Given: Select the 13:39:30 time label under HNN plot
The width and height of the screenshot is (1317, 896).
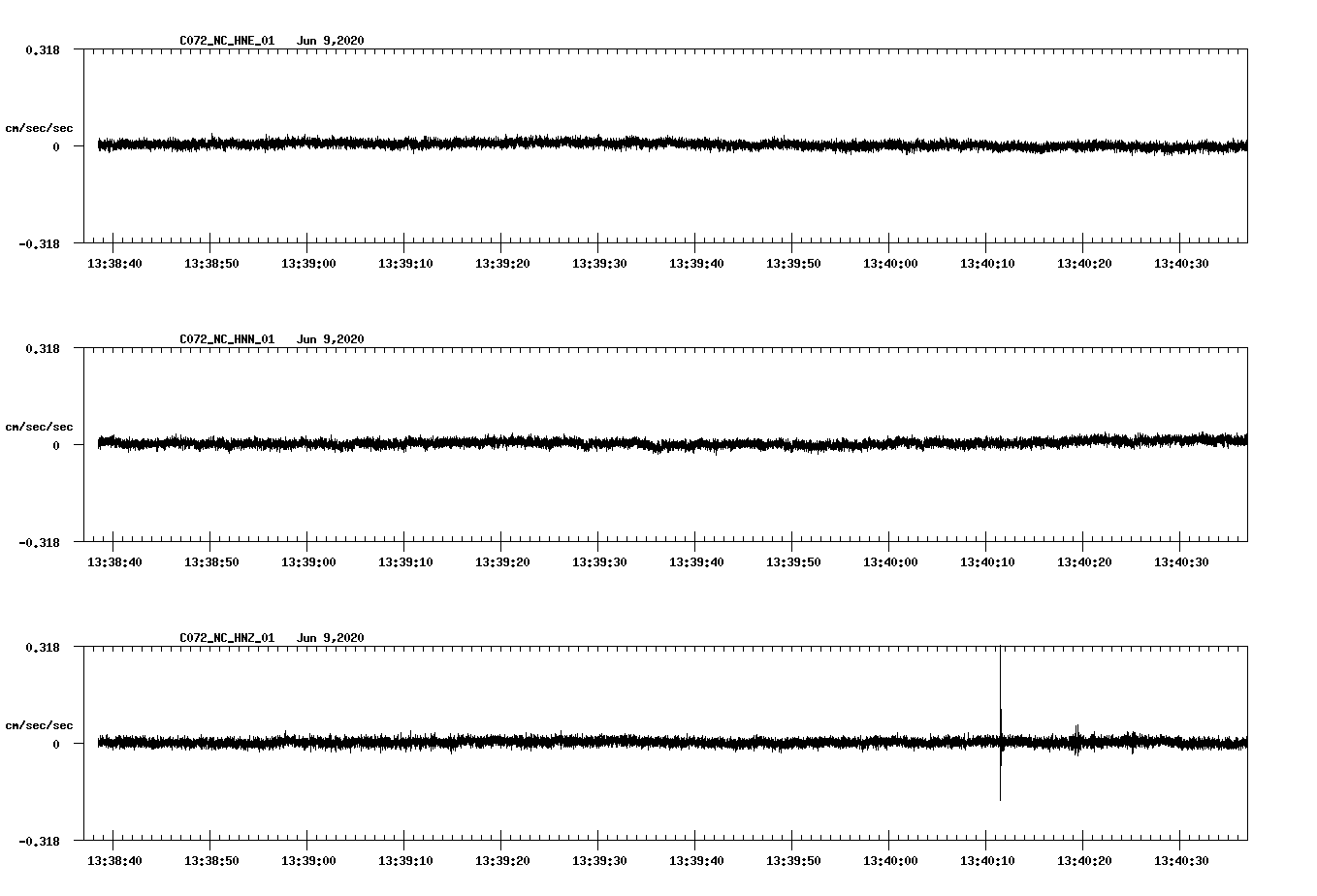Looking at the screenshot, I should tap(599, 562).
